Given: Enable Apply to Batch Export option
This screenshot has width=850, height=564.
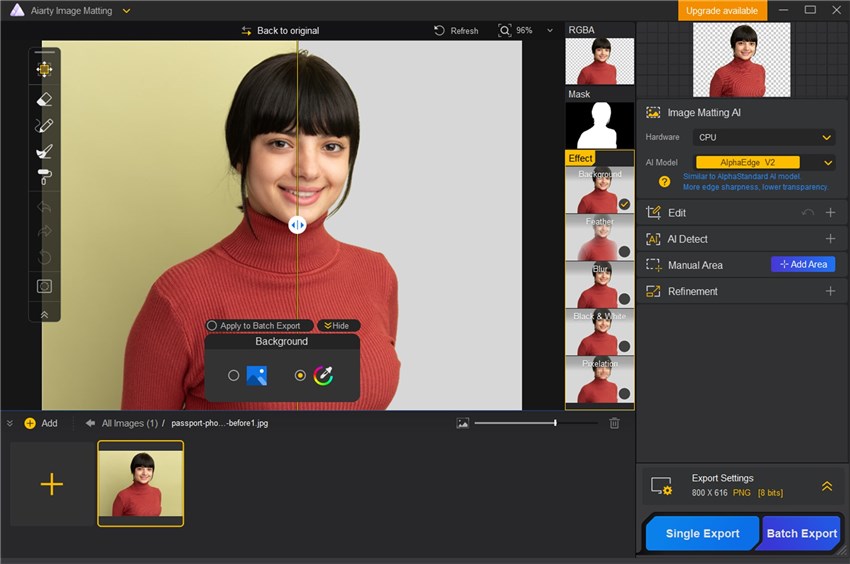Looking at the screenshot, I should tap(212, 325).
